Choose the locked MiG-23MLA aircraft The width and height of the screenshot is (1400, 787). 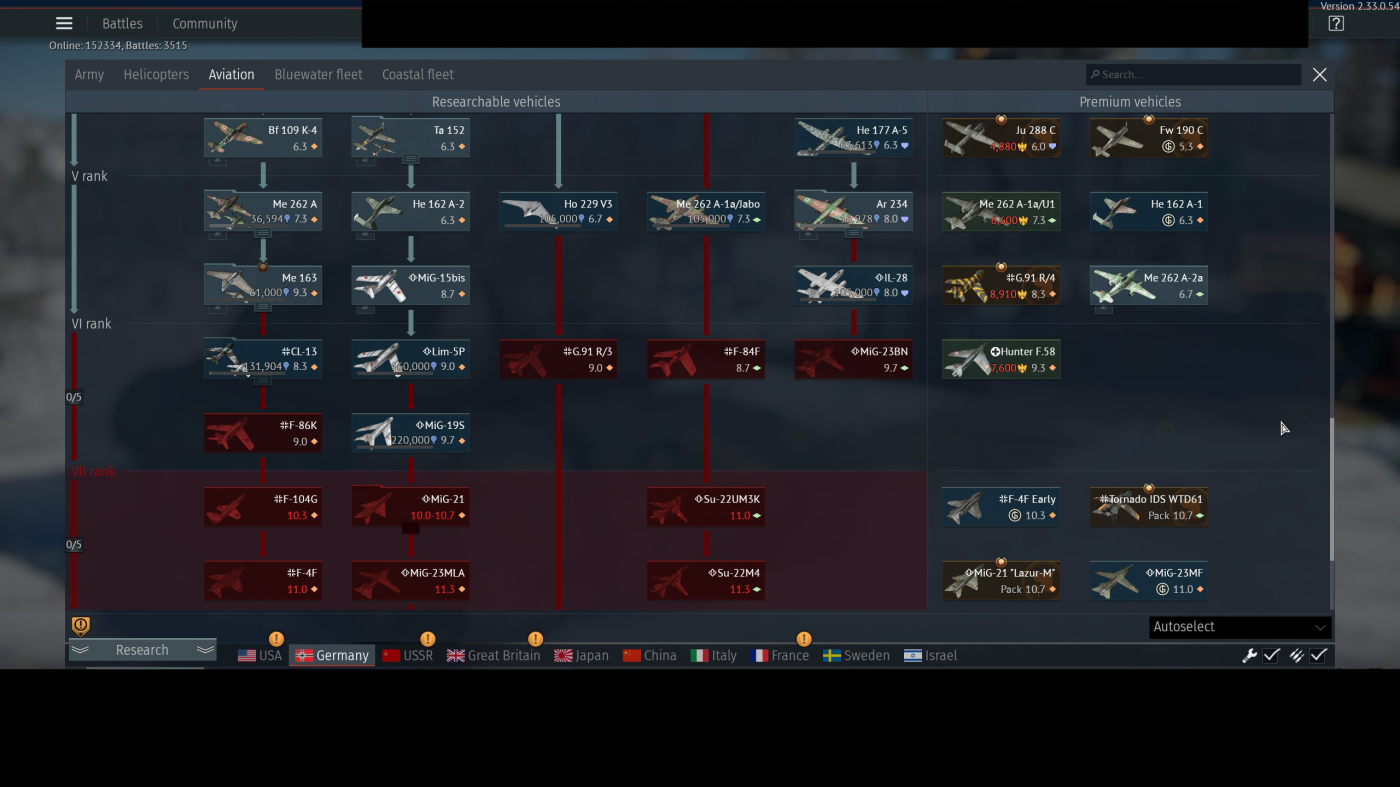click(x=411, y=582)
